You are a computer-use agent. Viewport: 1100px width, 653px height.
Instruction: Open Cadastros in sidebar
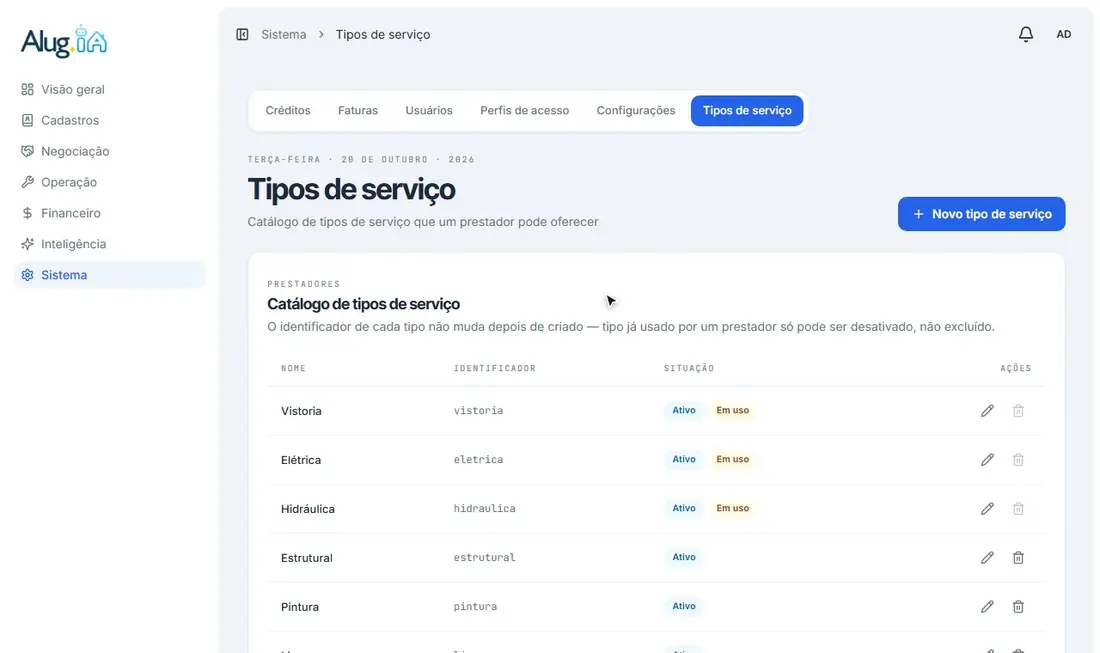[109, 120]
